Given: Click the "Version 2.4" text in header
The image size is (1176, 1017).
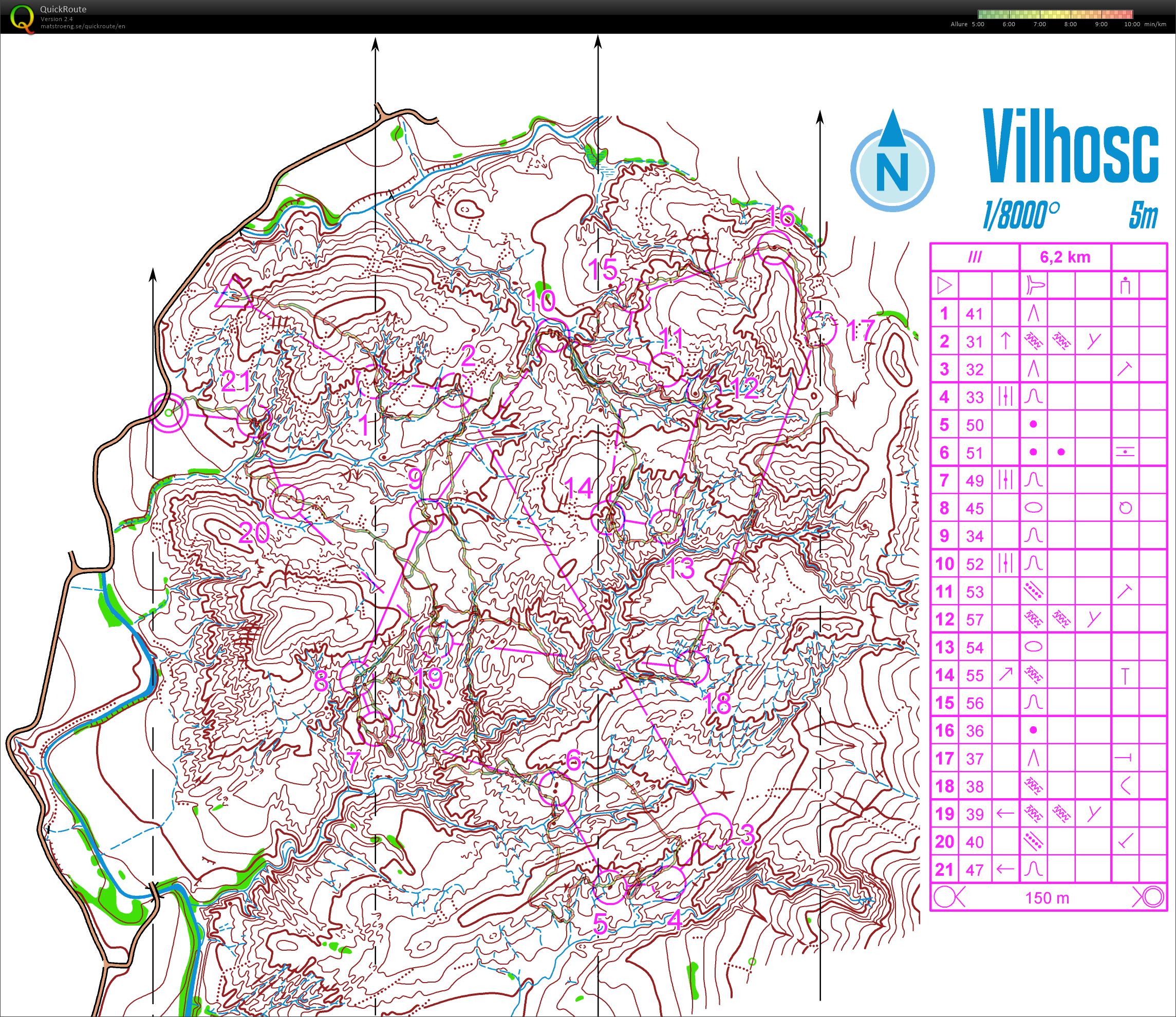Looking at the screenshot, I should (56, 18).
